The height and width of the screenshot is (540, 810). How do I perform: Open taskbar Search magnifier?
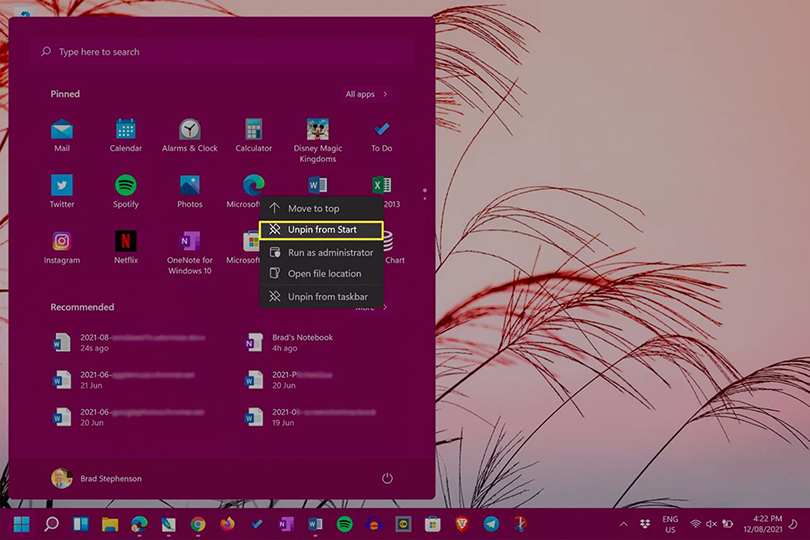[x=51, y=524]
